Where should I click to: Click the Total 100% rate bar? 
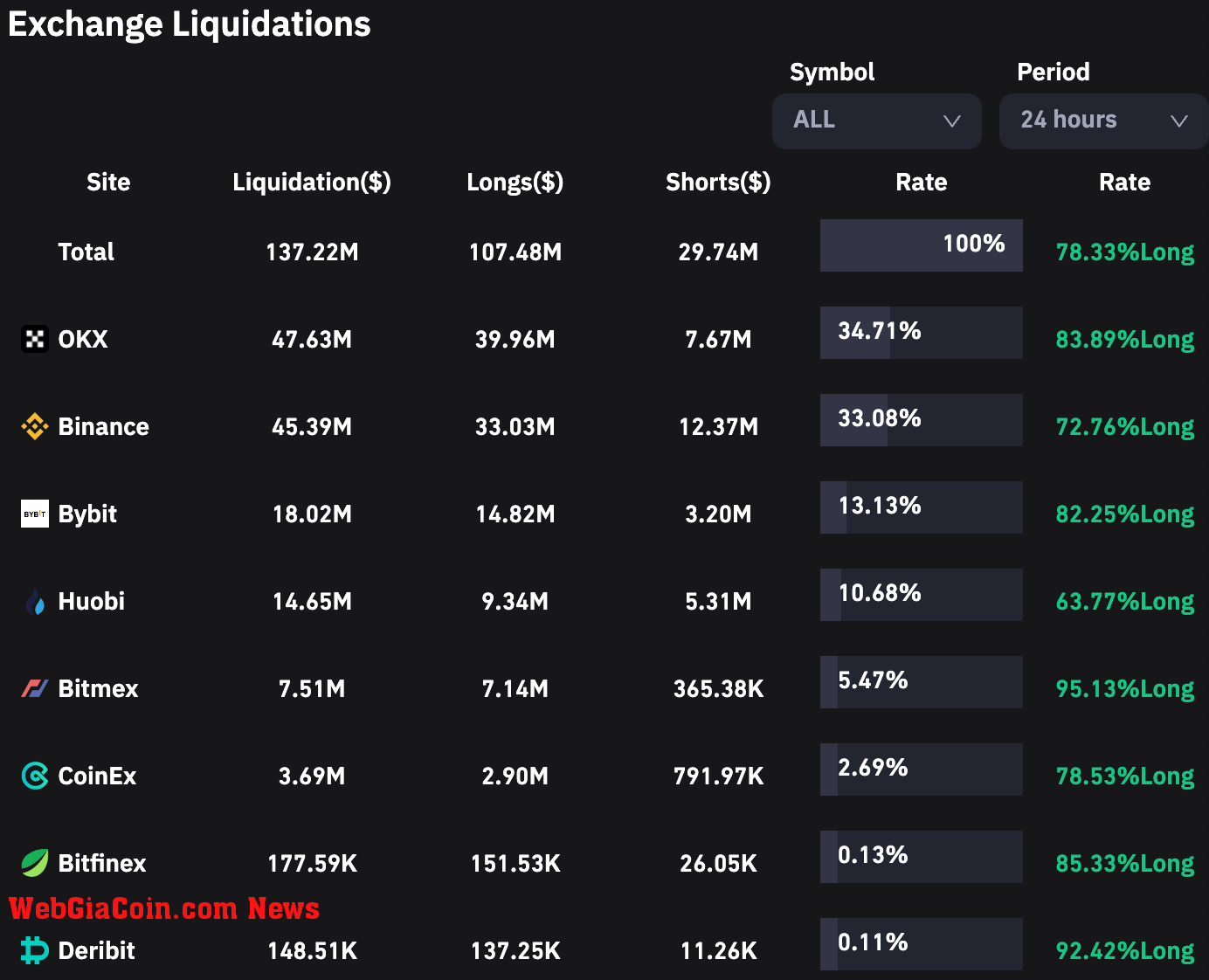[922, 245]
